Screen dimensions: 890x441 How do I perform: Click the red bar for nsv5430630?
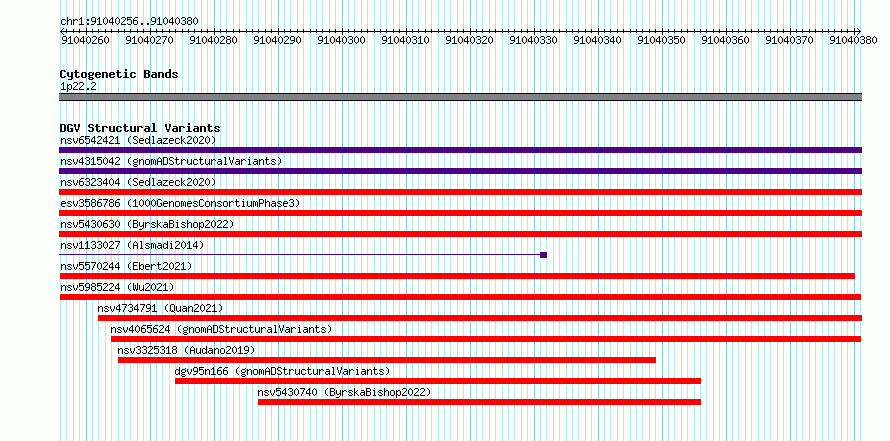(460, 234)
